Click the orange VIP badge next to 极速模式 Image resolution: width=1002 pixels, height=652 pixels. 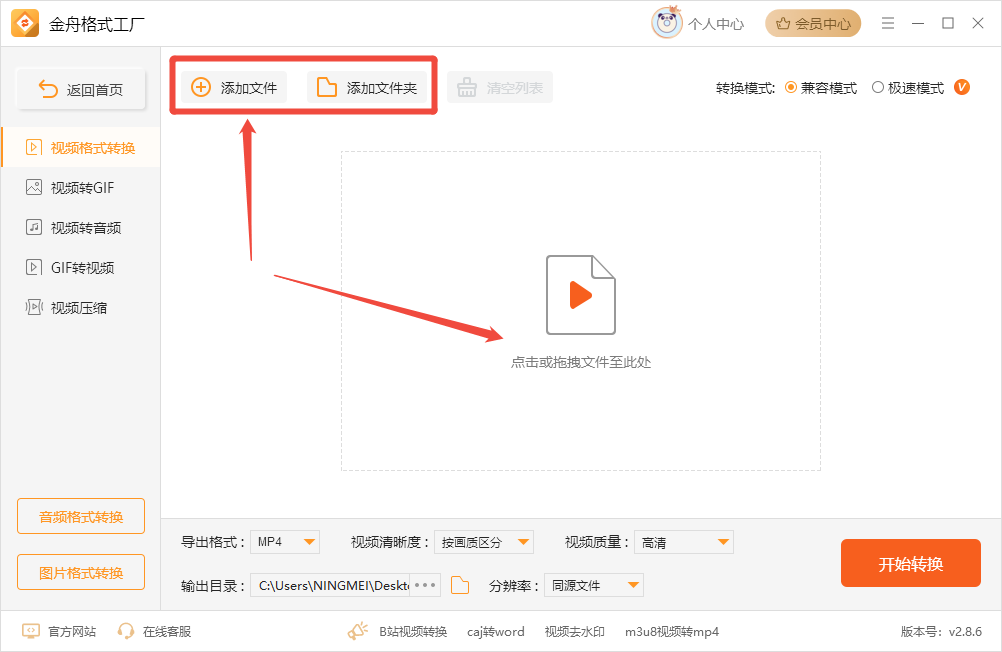tap(962, 87)
